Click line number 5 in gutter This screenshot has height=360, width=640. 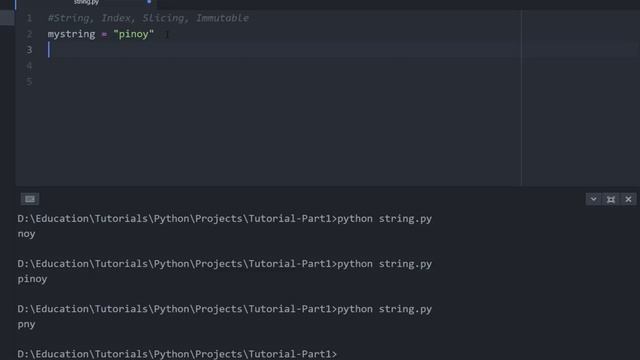click(29, 82)
